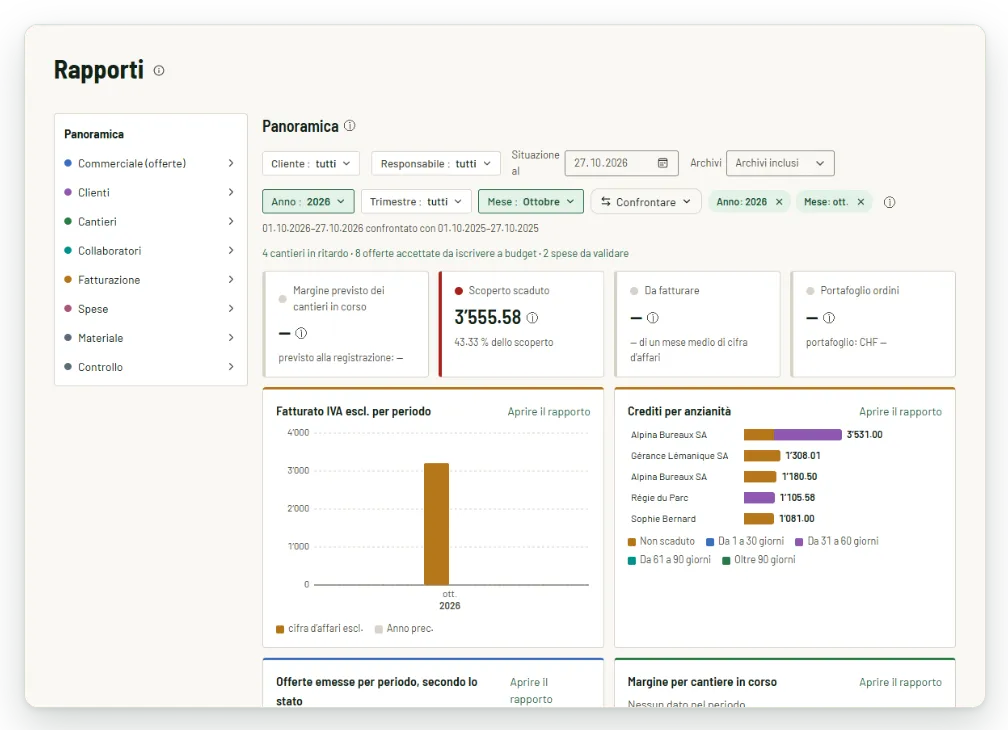Remove the Anno: 2026 filter chip
Viewport: 1008px width, 730px height.
pos(778,202)
